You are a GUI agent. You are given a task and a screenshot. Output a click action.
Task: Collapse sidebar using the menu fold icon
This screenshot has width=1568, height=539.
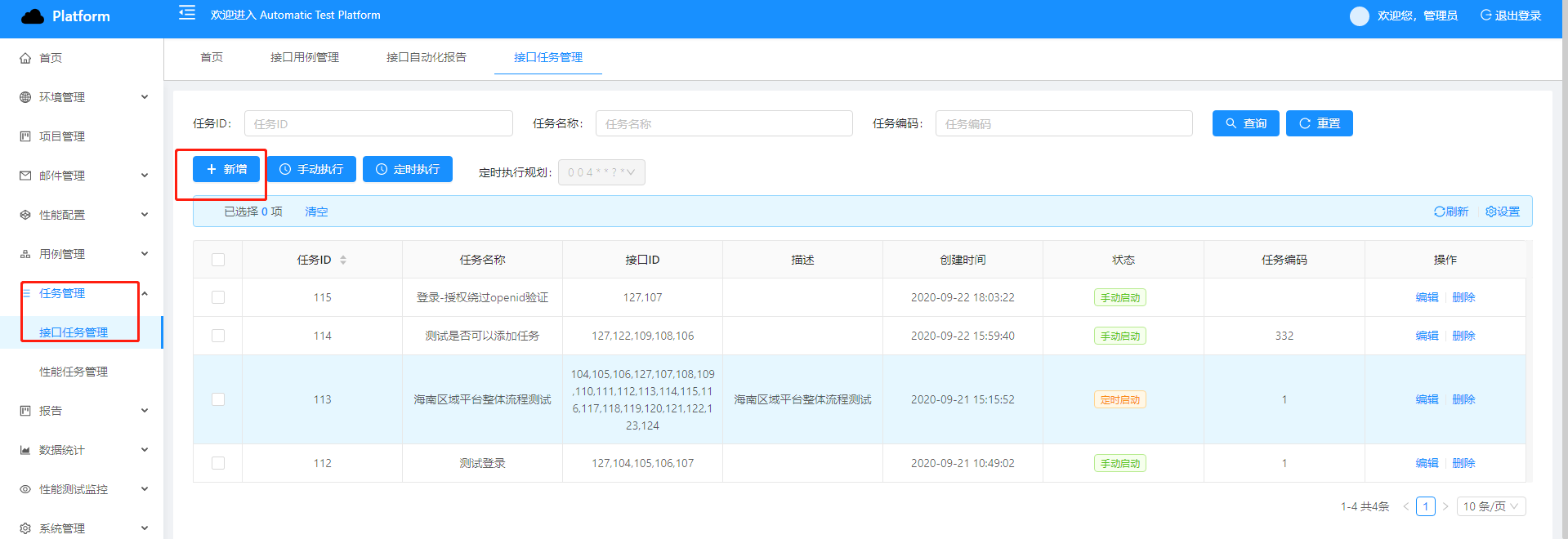point(187,13)
